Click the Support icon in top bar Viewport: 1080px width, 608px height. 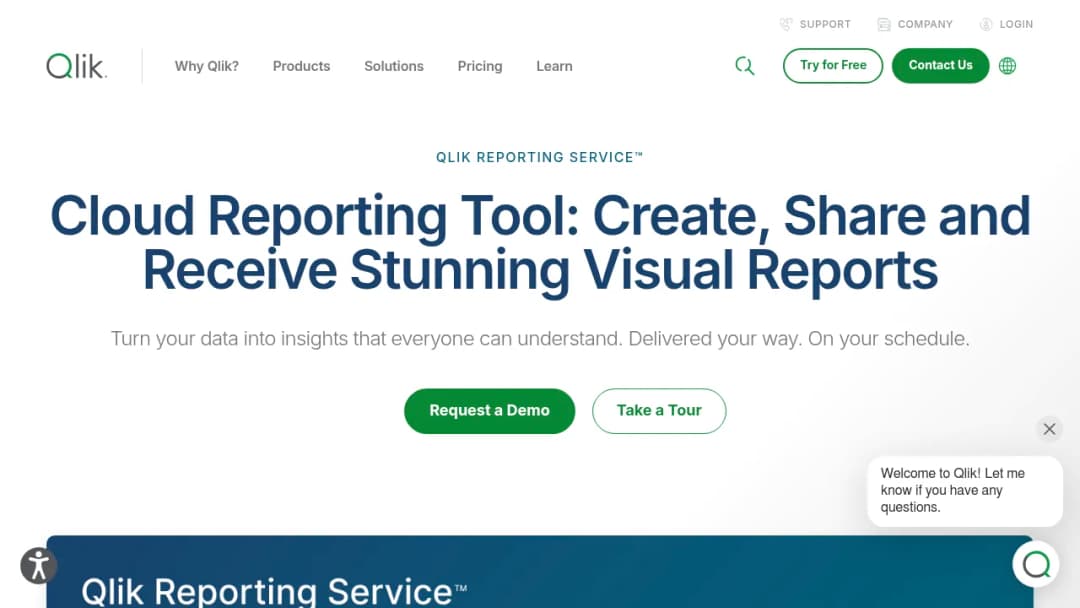786,24
